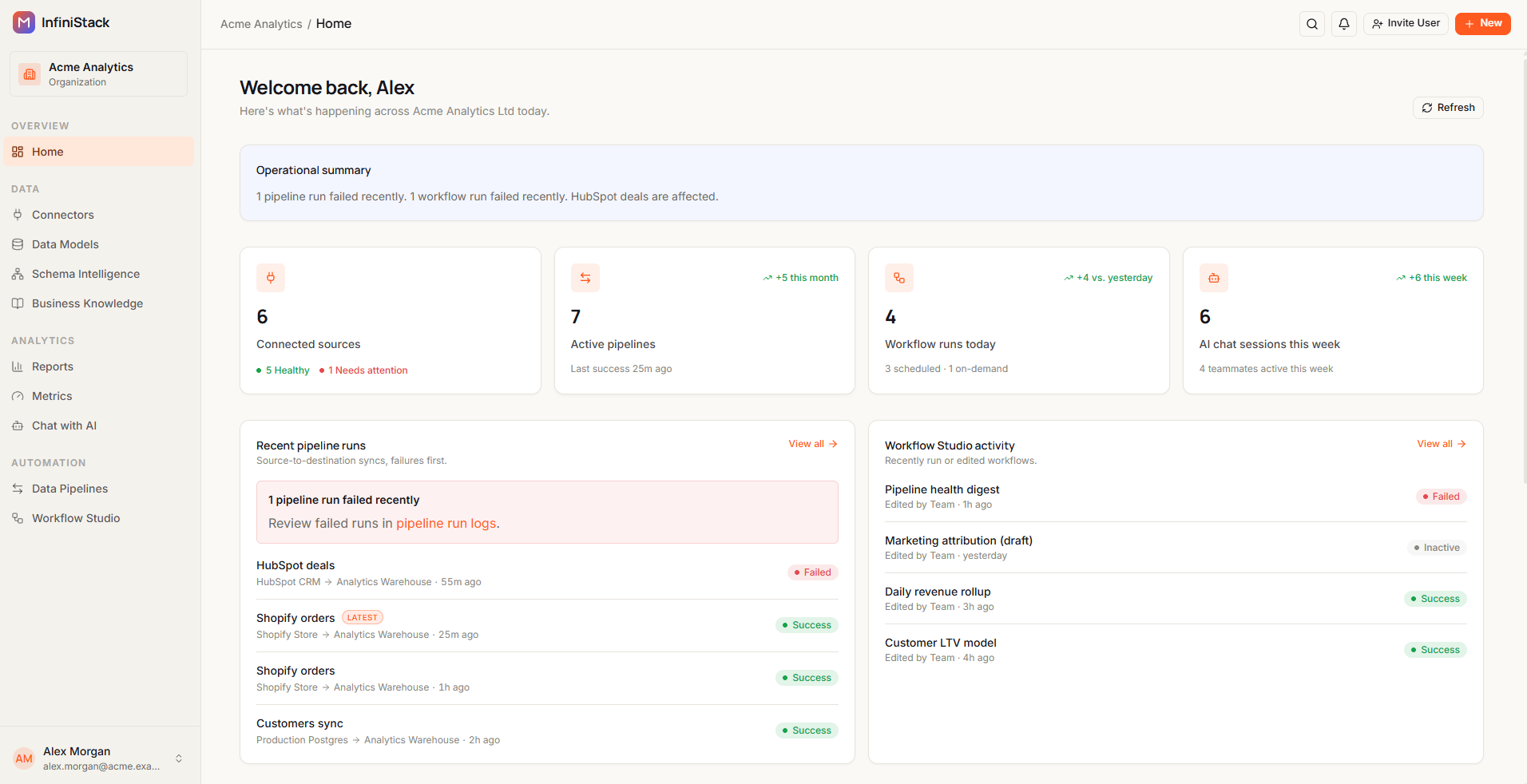
Task: Open the pipeline run logs link
Action: pos(446,524)
